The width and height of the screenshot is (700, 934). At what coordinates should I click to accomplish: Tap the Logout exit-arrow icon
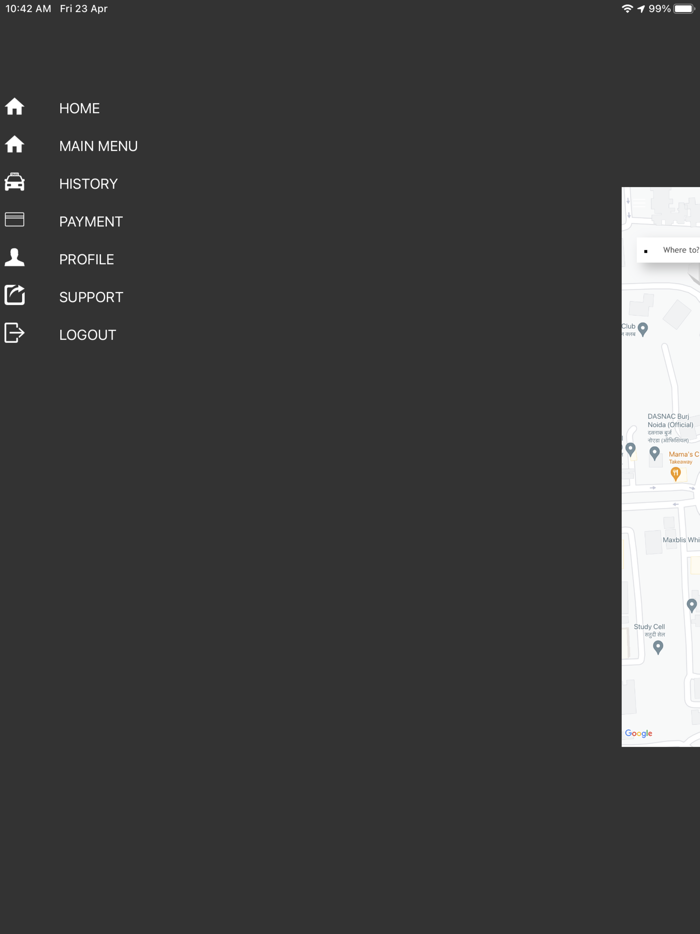click(14, 333)
